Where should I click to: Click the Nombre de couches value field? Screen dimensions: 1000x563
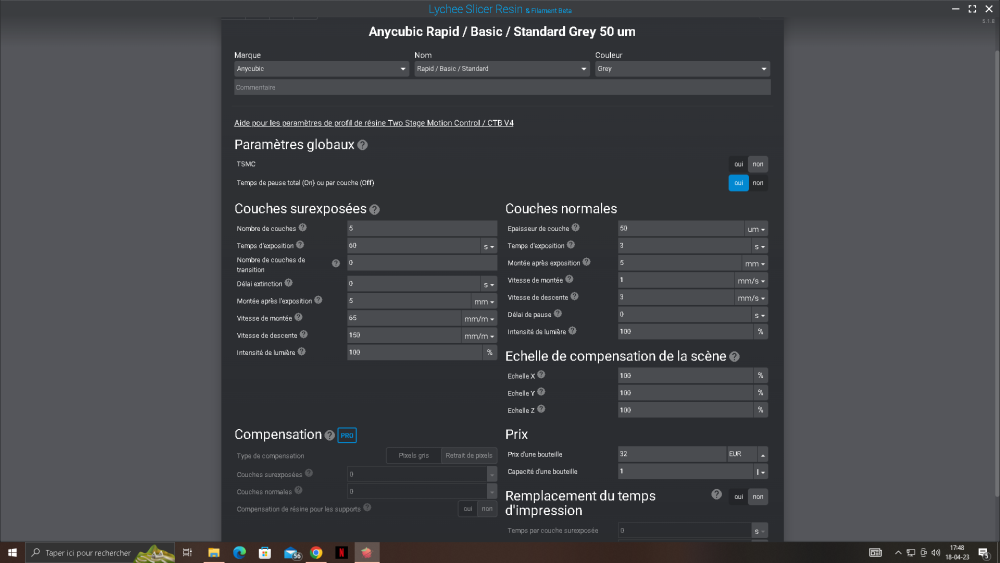[422, 228]
